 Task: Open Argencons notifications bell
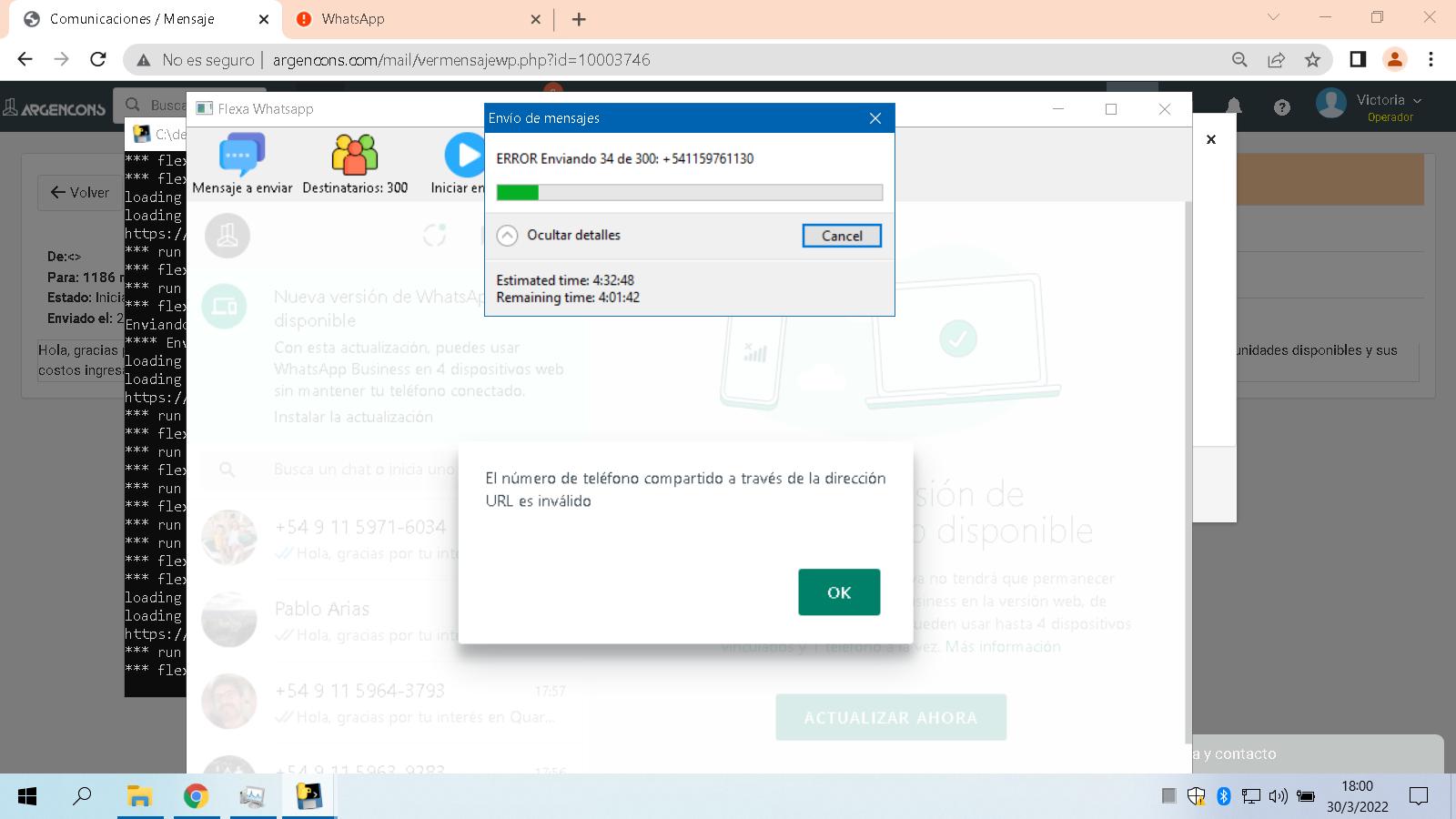(1233, 106)
